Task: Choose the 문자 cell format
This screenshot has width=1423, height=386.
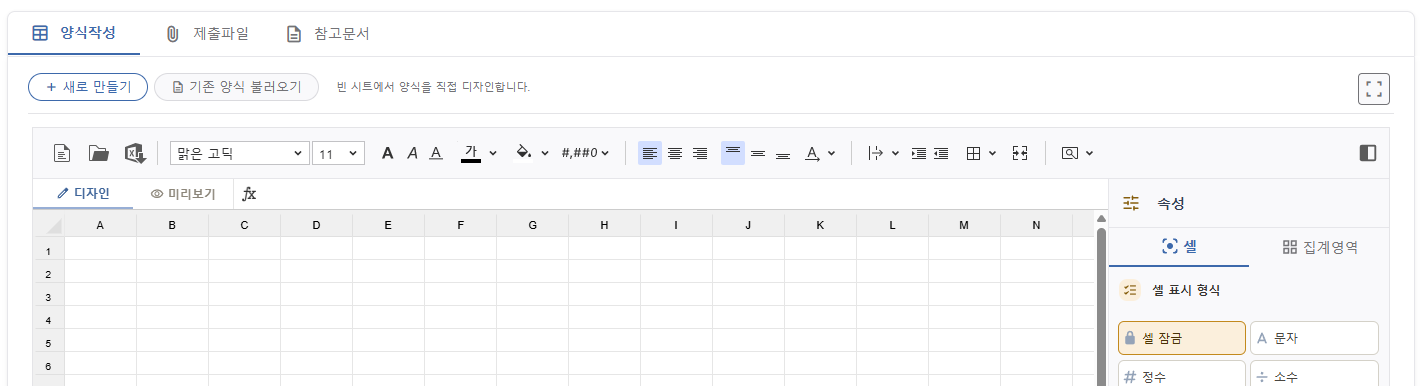Action: point(1314,338)
